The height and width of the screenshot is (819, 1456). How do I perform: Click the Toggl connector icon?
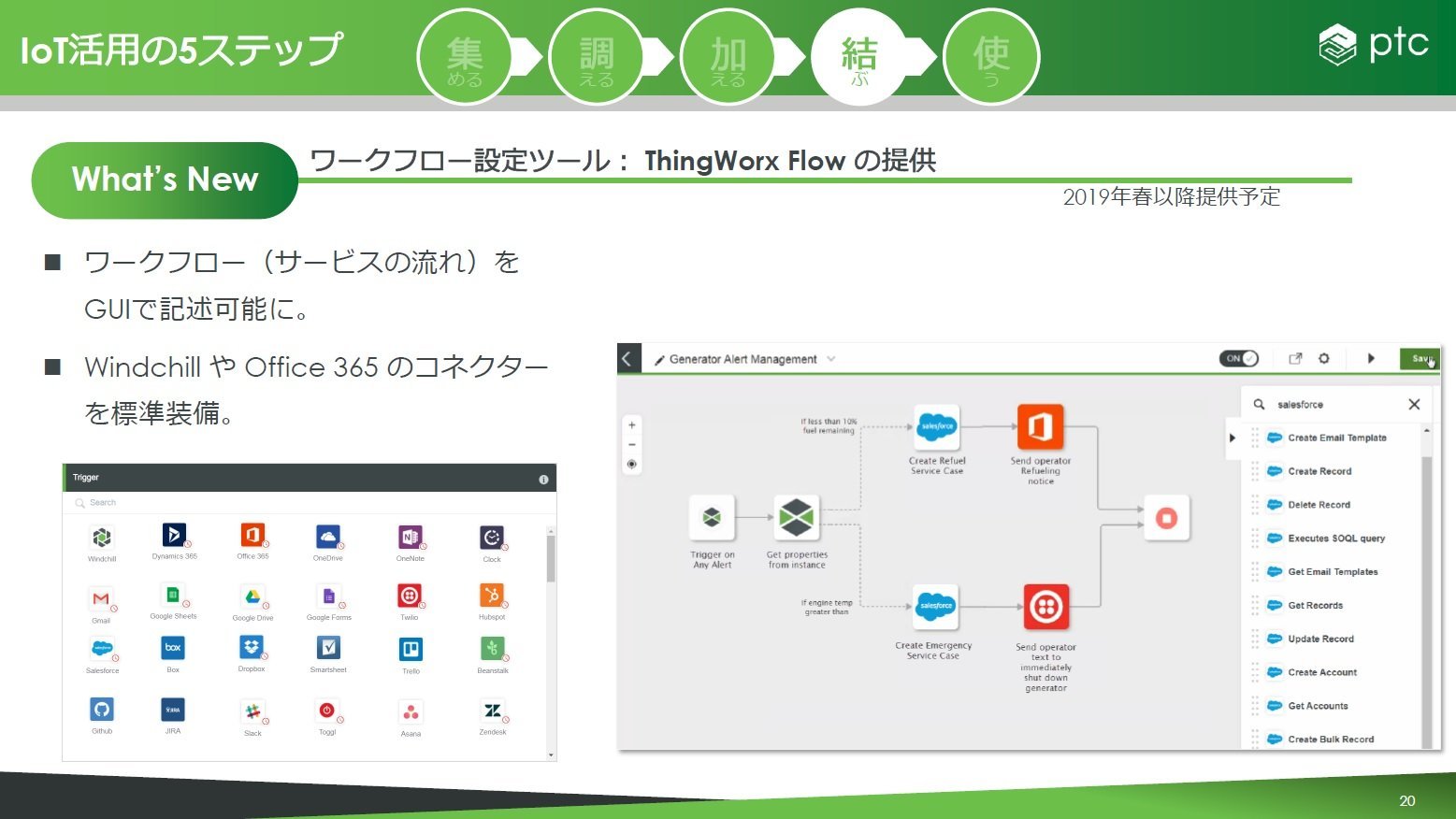(x=327, y=711)
